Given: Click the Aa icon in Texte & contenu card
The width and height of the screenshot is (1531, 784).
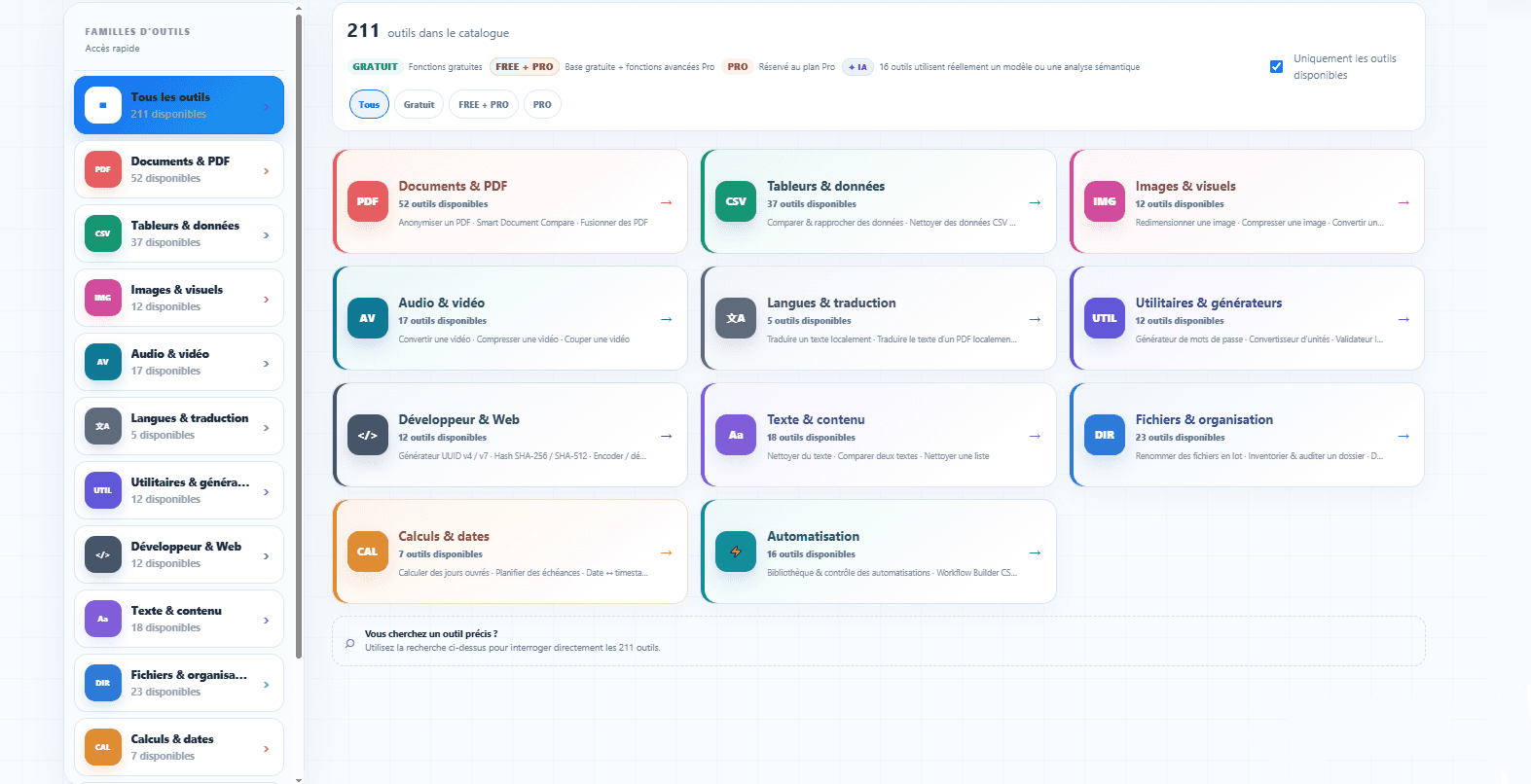Looking at the screenshot, I should point(736,435).
